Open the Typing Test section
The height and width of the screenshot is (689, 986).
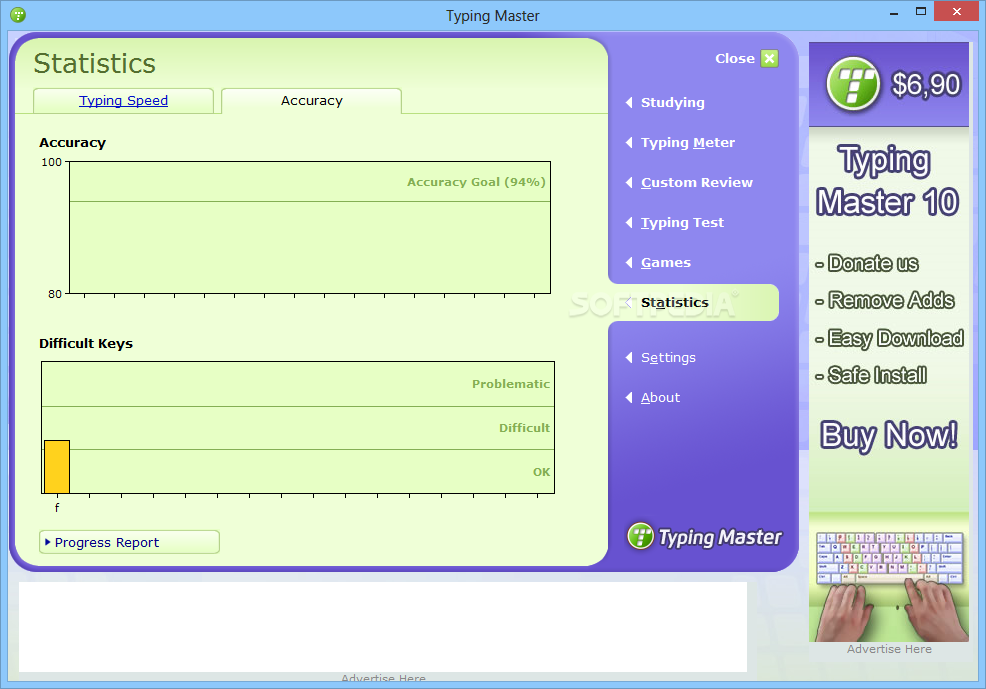point(682,223)
